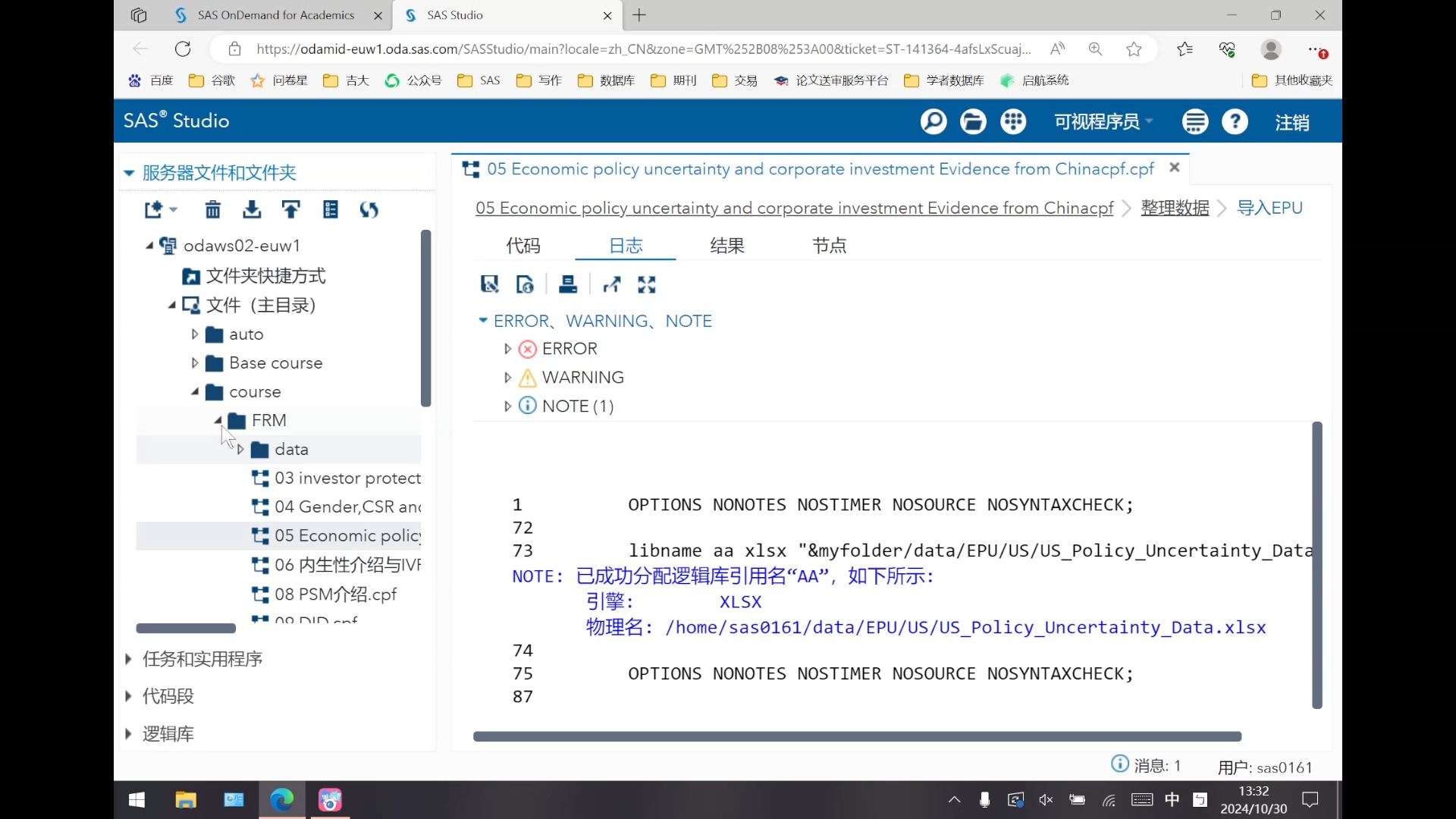Refresh the server files tree
The width and height of the screenshot is (1456, 819).
coord(369,209)
